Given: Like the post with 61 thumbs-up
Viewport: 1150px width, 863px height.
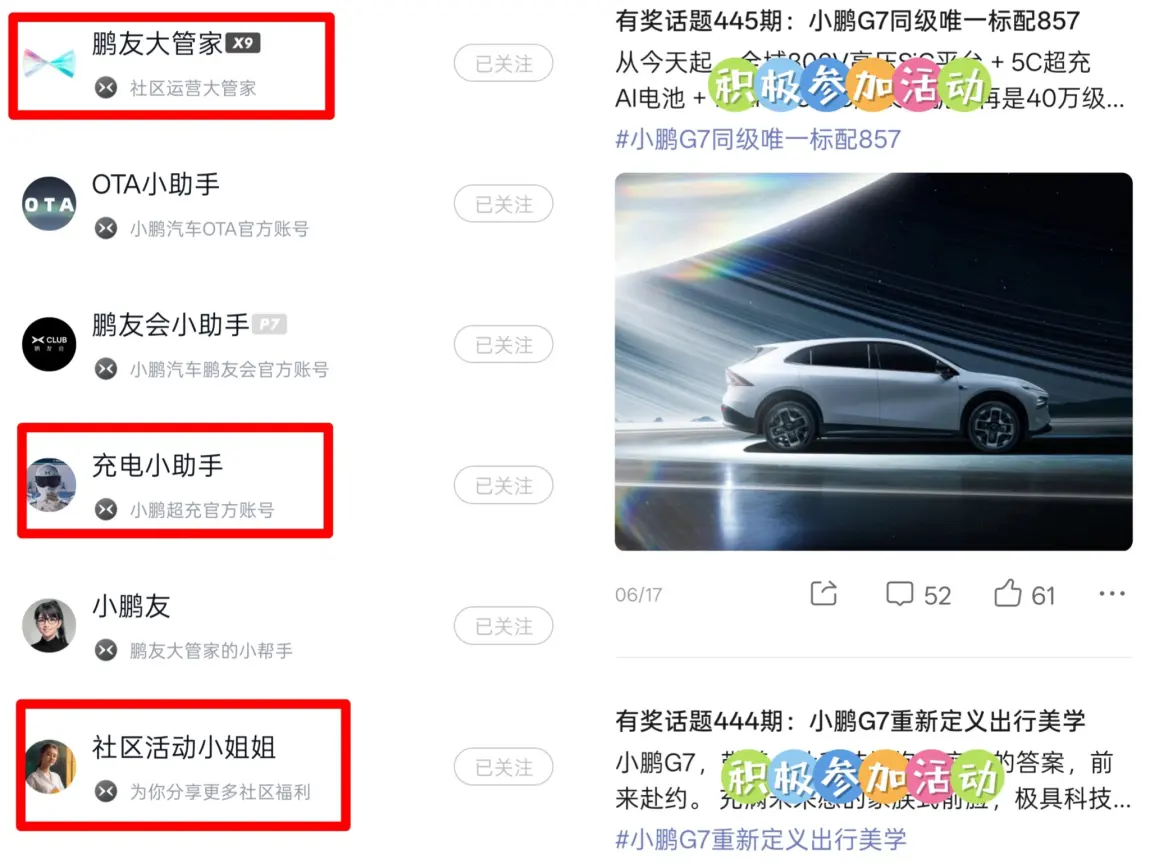Looking at the screenshot, I should click(x=1025, y=594).
